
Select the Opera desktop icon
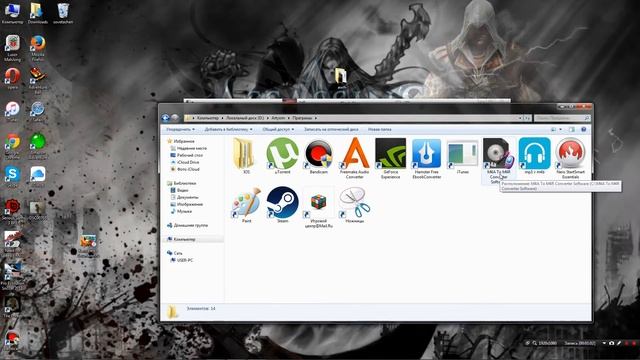pos(12,78)
